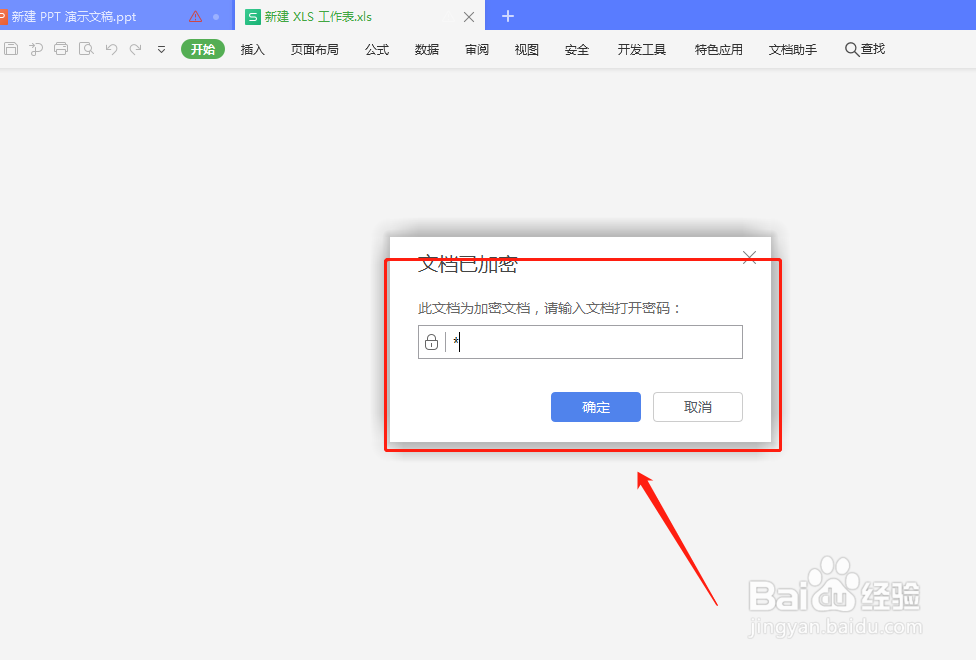The image size is (976, 660).
Task: Click the Redo arrow icon
Action: (136, 49)
